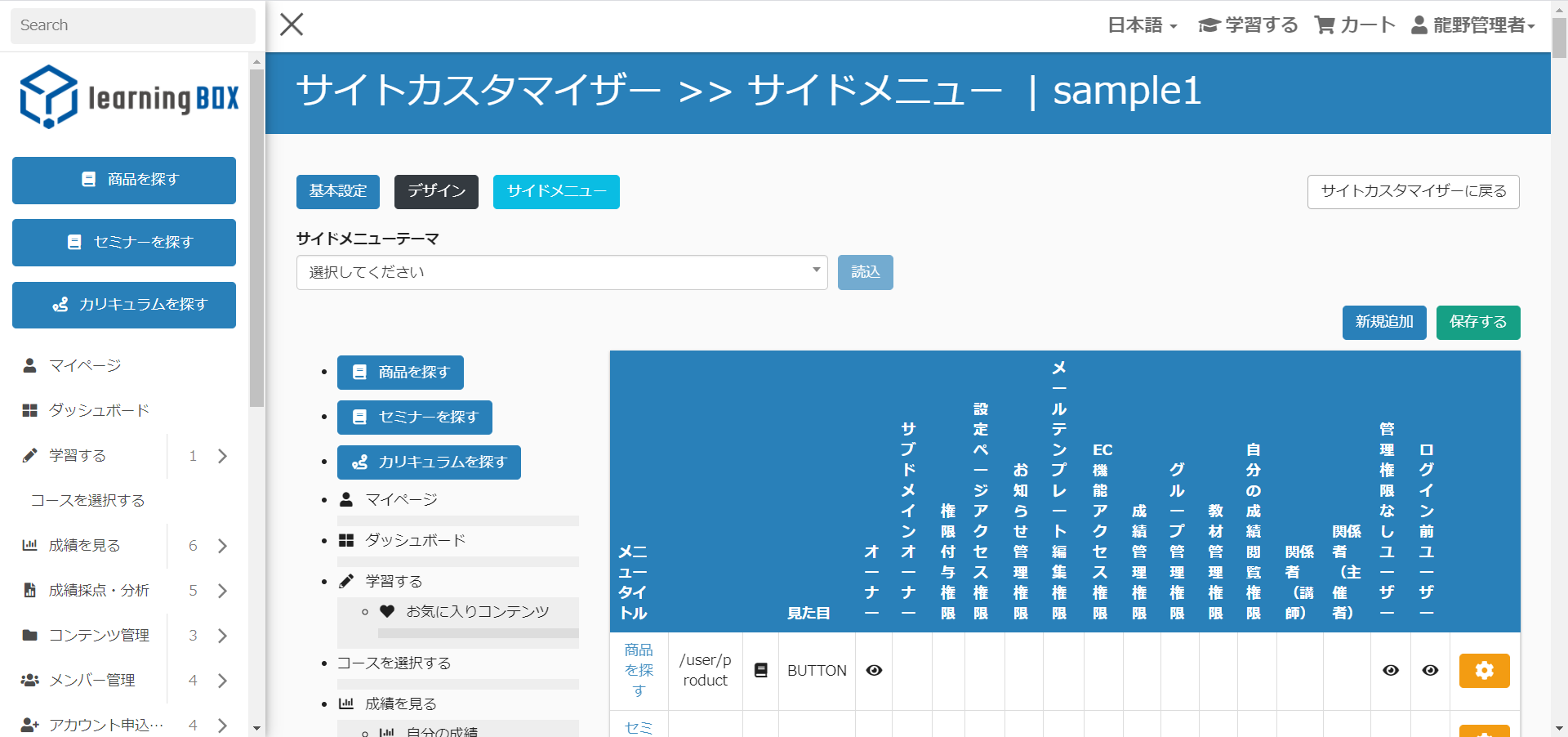
Task: Open マイページ in the left sidebar
Action: coord(85,365)
